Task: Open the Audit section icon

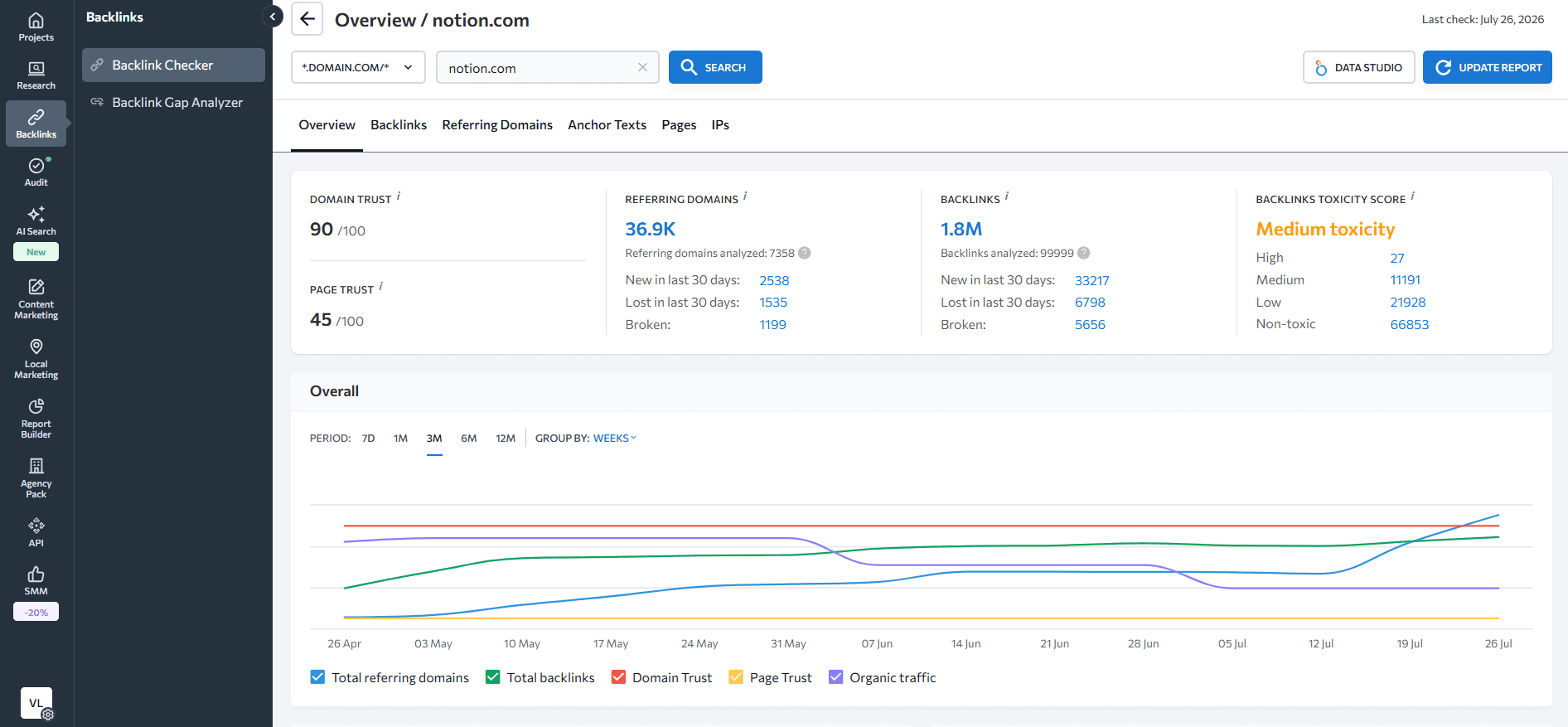Action: coord(36,172)
